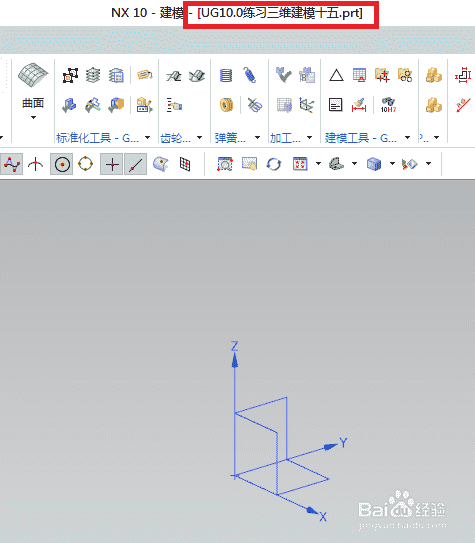Click the YC axis handle of the coordinate system
Viewport: 475px width, 543px height.
[331, 446]
